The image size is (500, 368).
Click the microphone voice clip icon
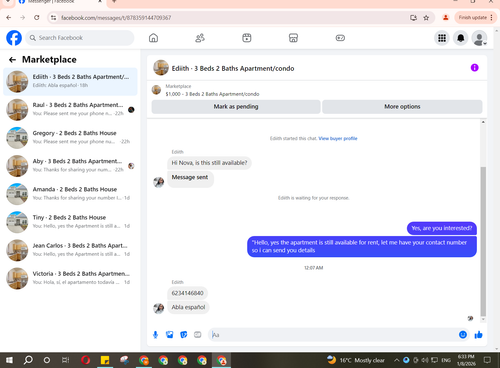(155, 335)
